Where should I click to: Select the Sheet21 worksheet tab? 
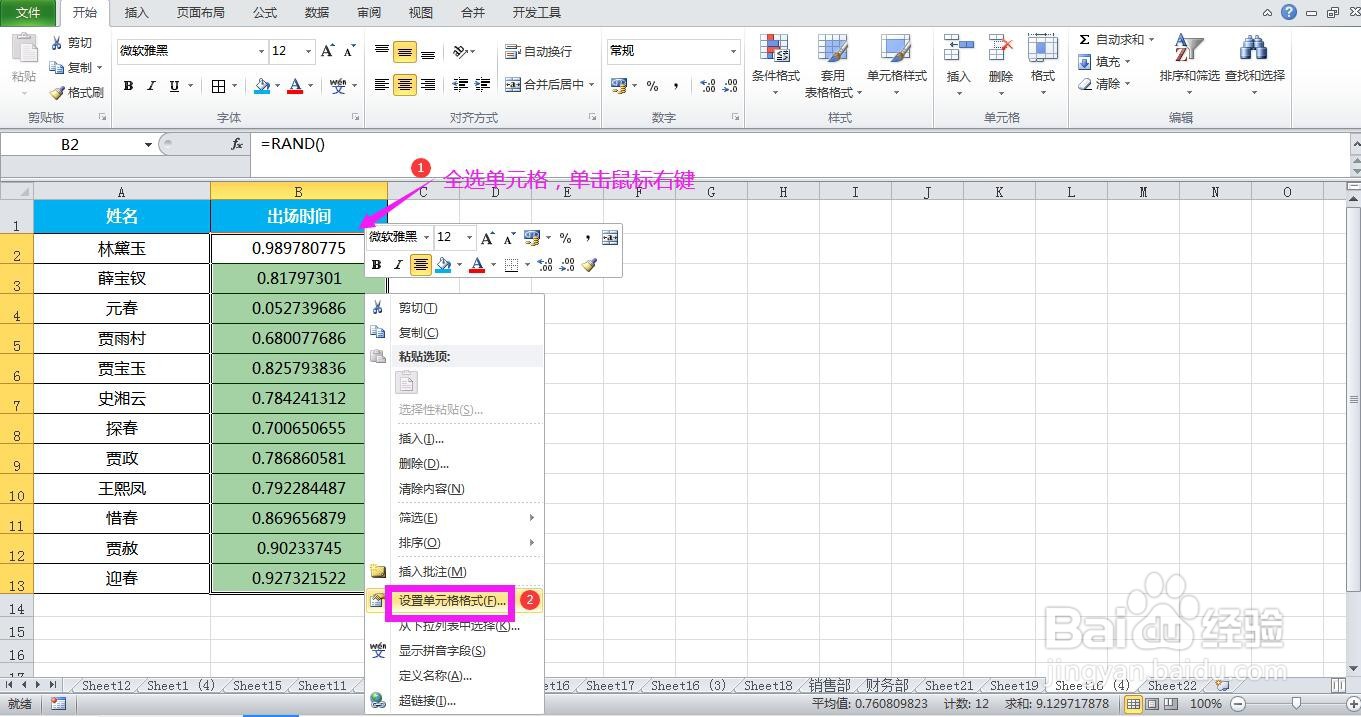pos(949,686)
